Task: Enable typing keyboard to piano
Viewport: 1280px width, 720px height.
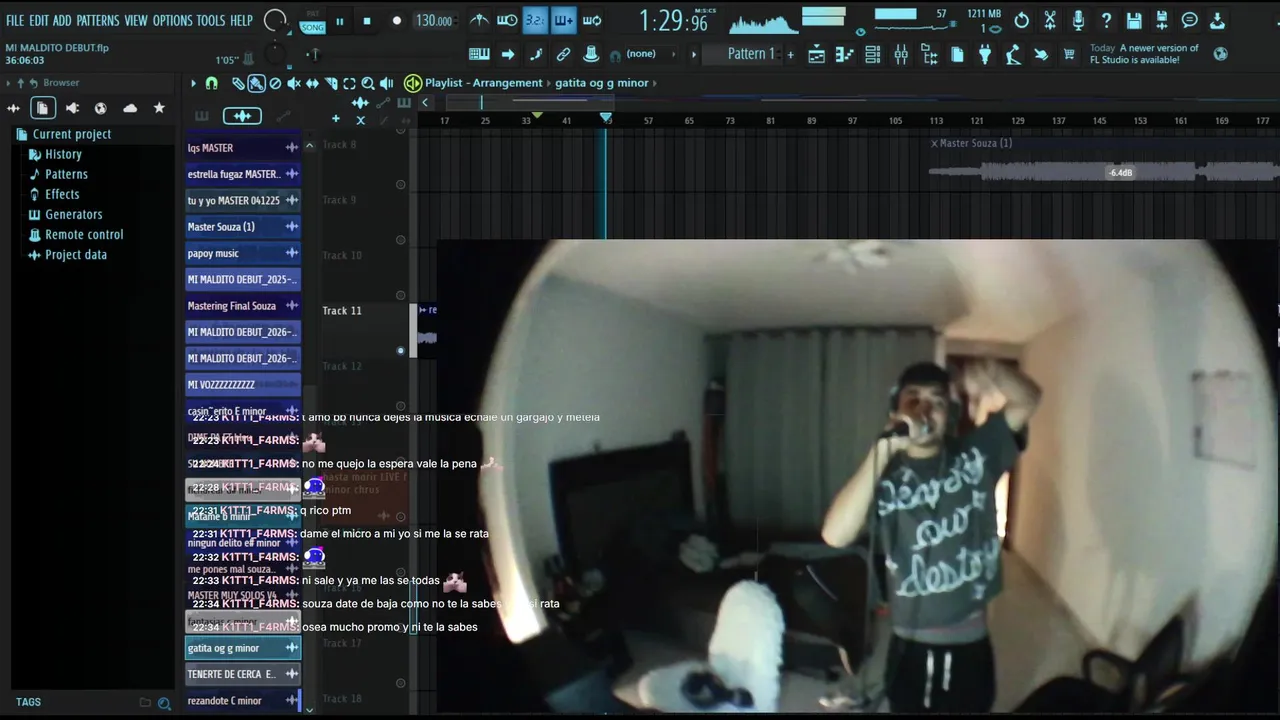Action: (479, 54)
